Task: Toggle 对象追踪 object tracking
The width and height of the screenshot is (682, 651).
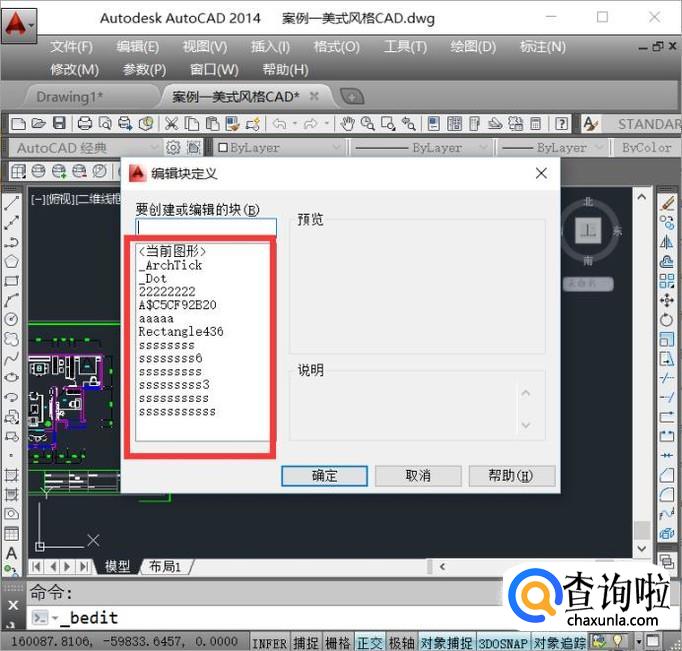Action: (560, 643)
